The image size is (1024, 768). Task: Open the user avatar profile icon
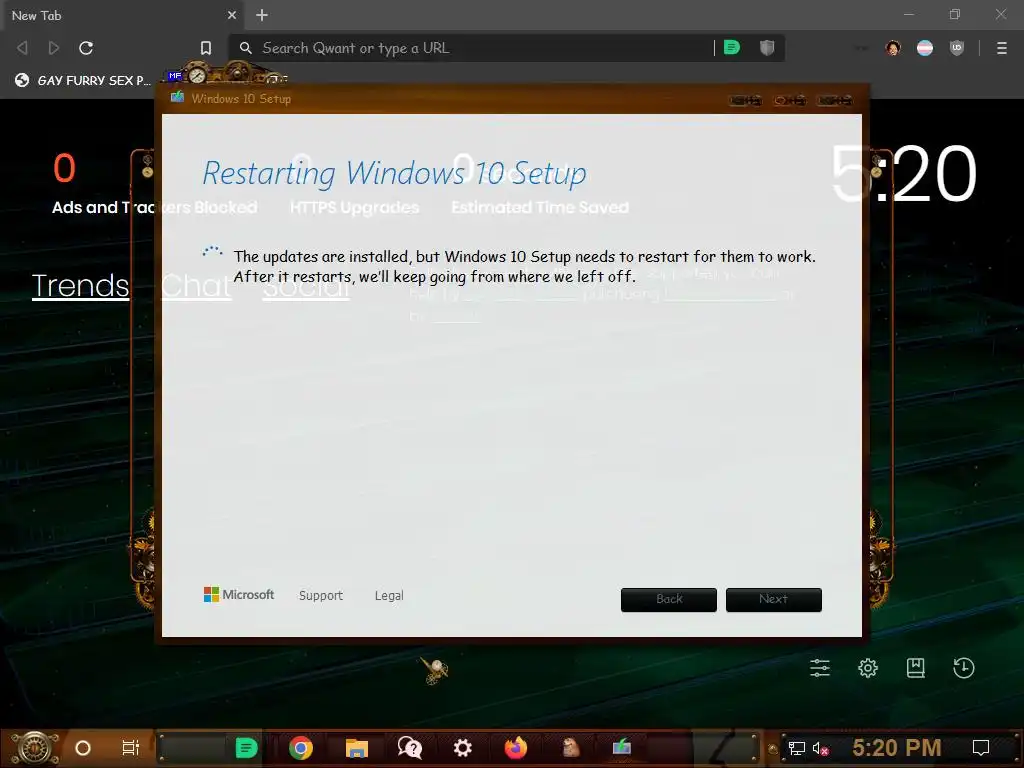point(893,48)
